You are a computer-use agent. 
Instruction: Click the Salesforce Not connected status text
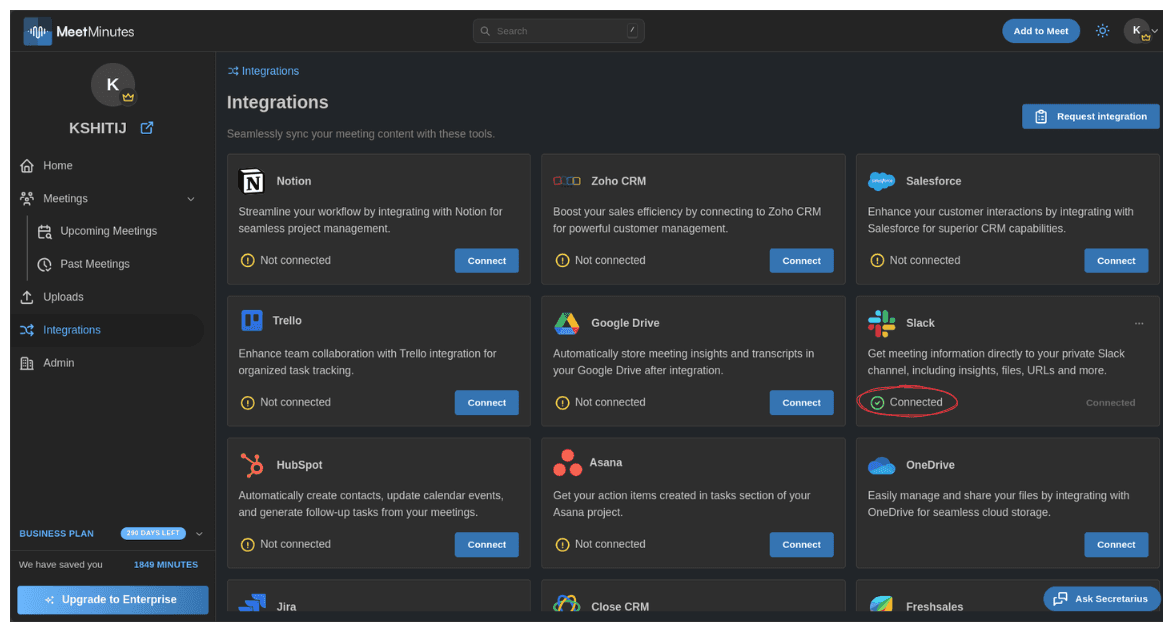(x=925, y=260)
